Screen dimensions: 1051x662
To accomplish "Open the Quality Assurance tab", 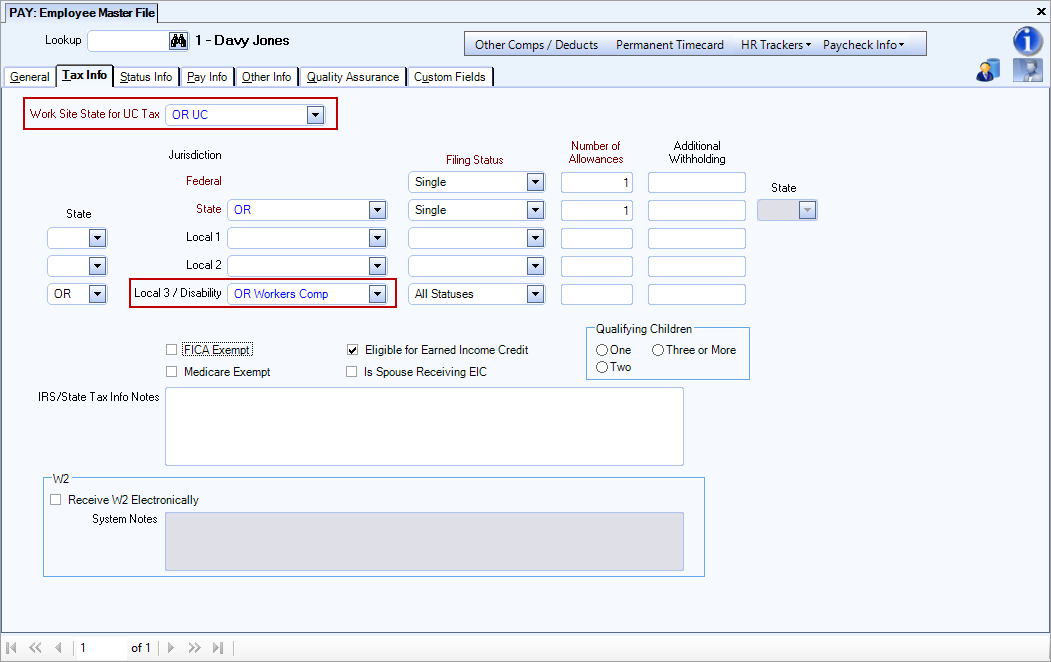I will [x=352, y=77].
